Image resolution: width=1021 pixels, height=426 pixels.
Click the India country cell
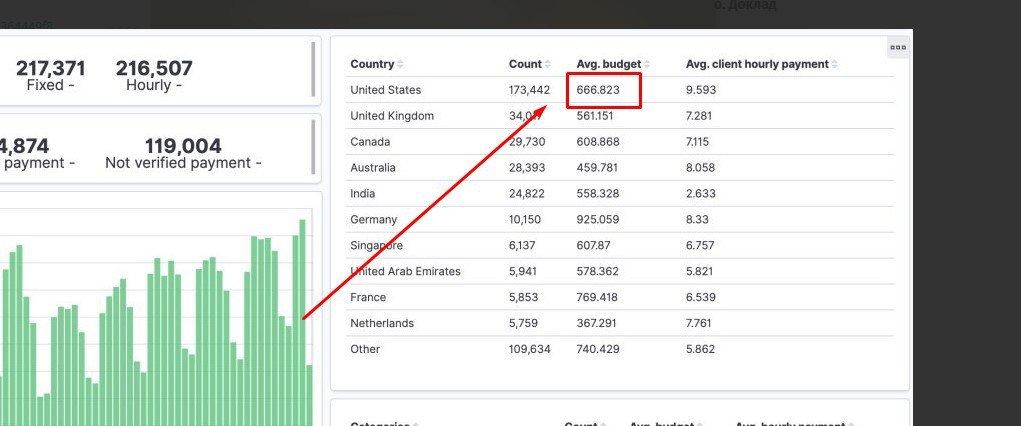pos(363,193)
